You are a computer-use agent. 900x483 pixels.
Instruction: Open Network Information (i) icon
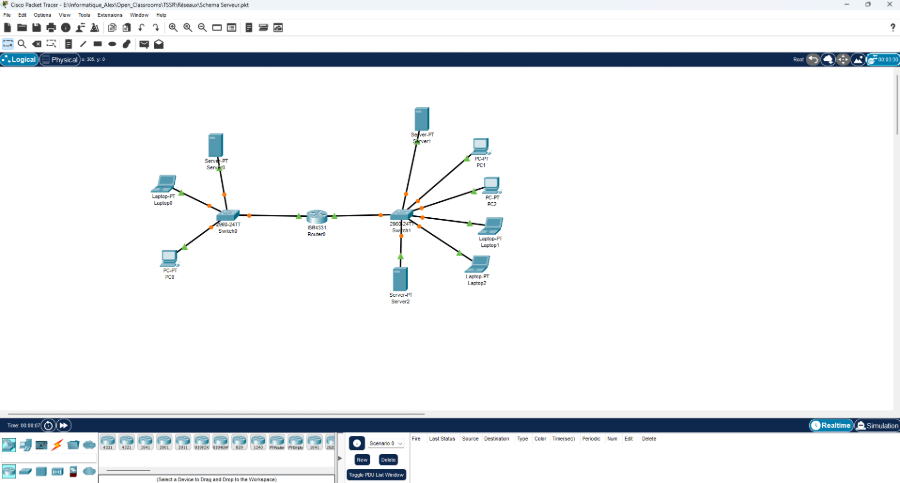coord(65,28)
